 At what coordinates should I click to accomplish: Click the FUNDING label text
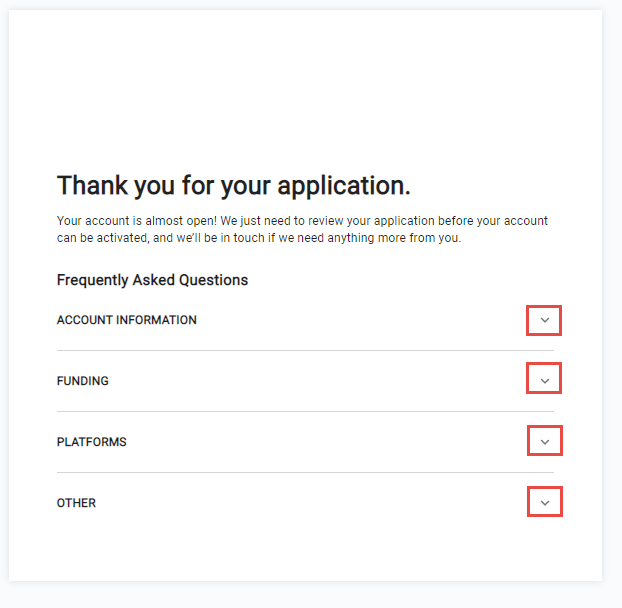coord(83,382)
